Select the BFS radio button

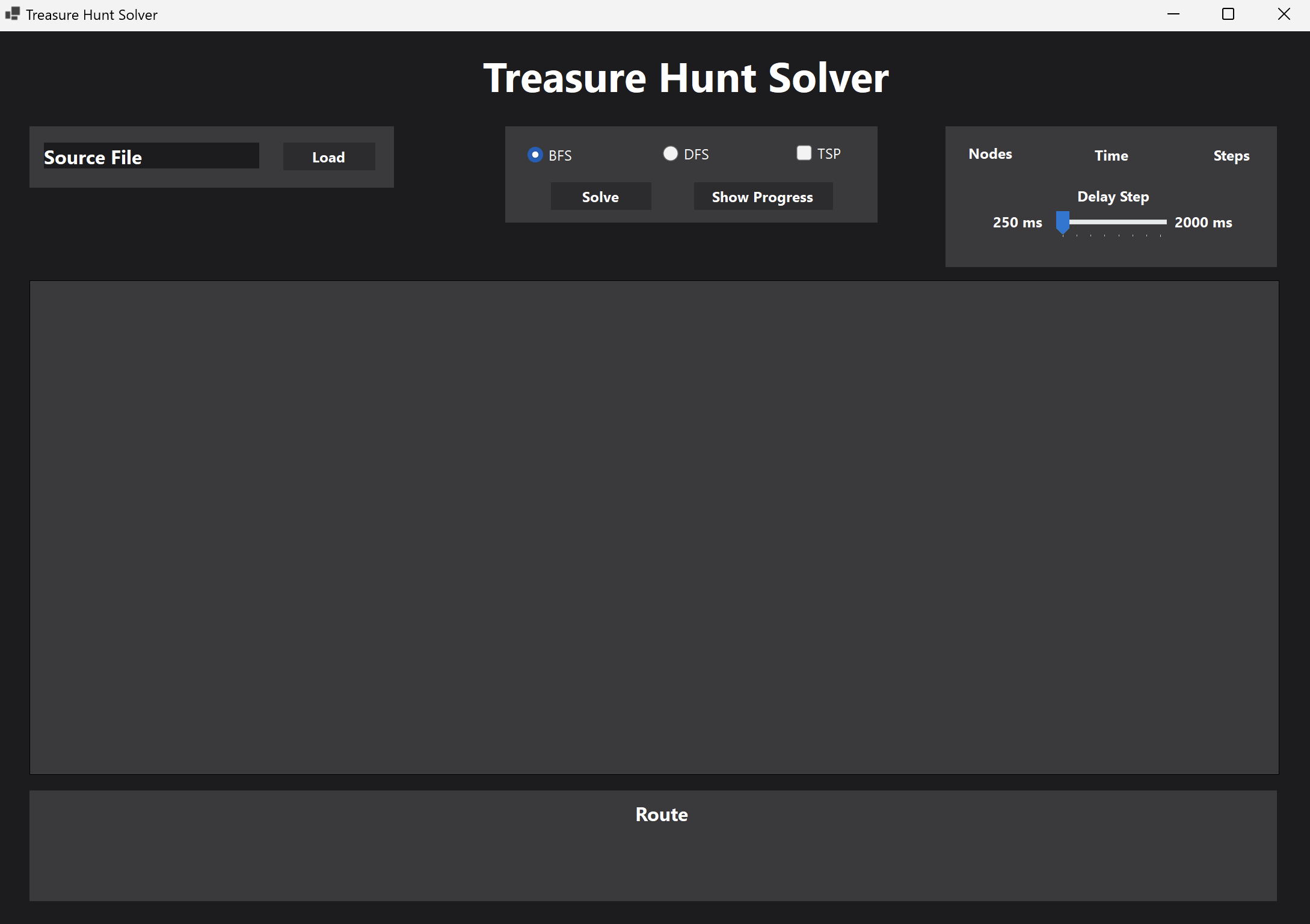tap(535, 155)
